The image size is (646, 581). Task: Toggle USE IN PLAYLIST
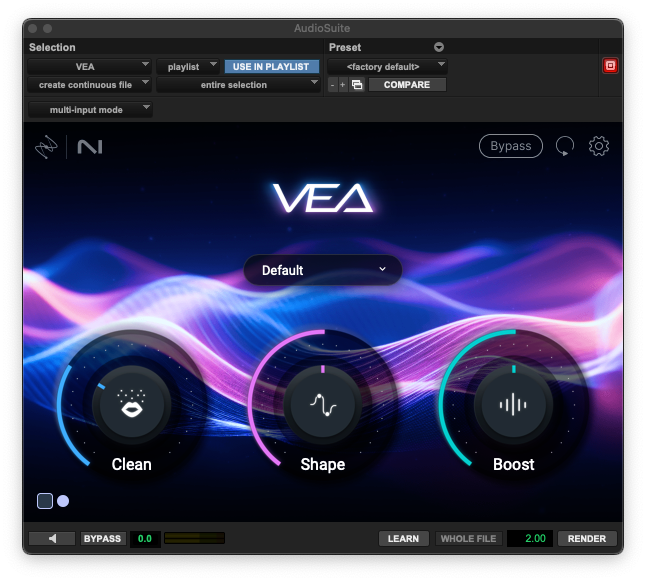[272, 66]
